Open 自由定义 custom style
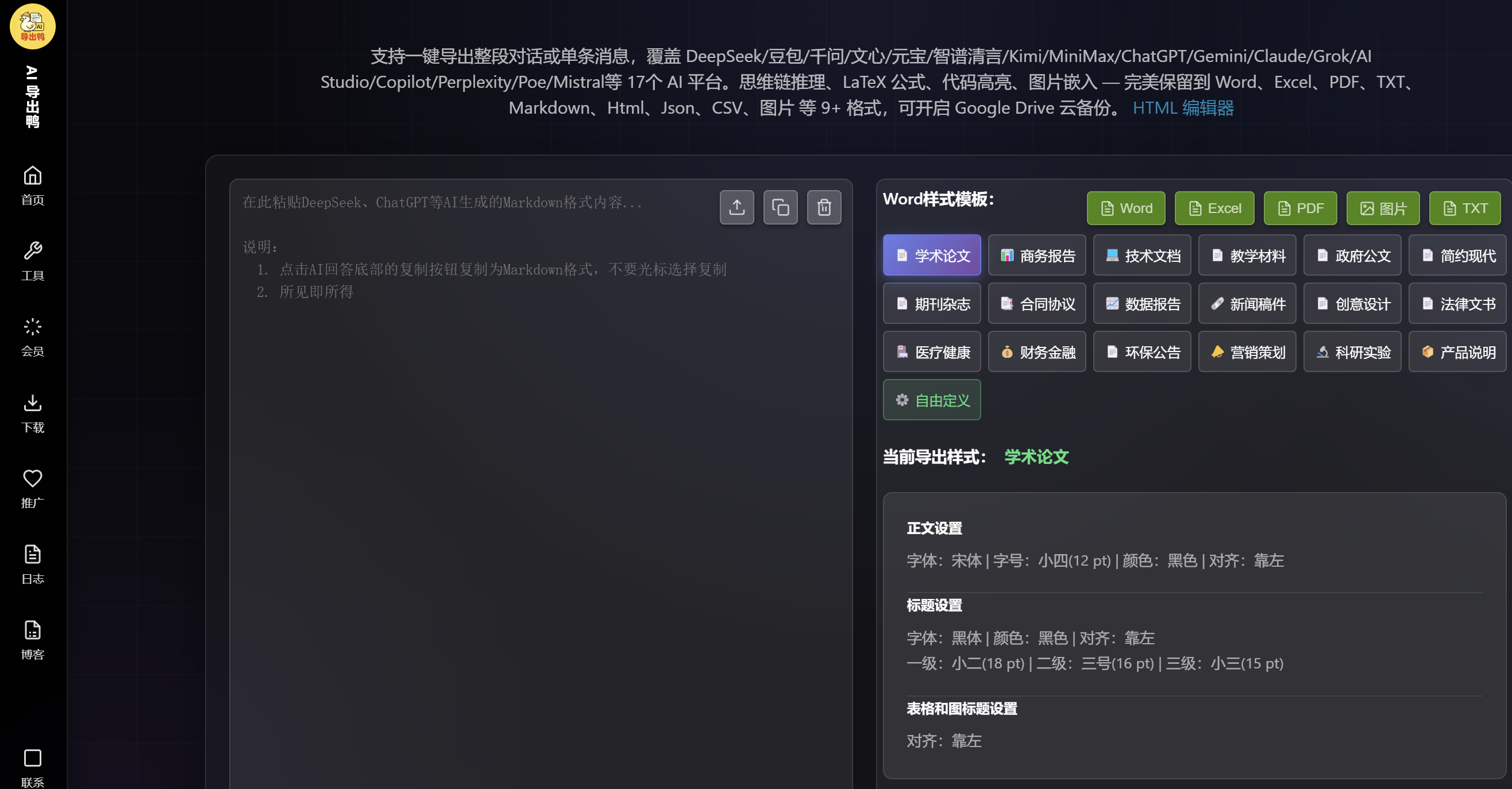The width and height of the screenshot is (1512, 789). pos(932,400)
